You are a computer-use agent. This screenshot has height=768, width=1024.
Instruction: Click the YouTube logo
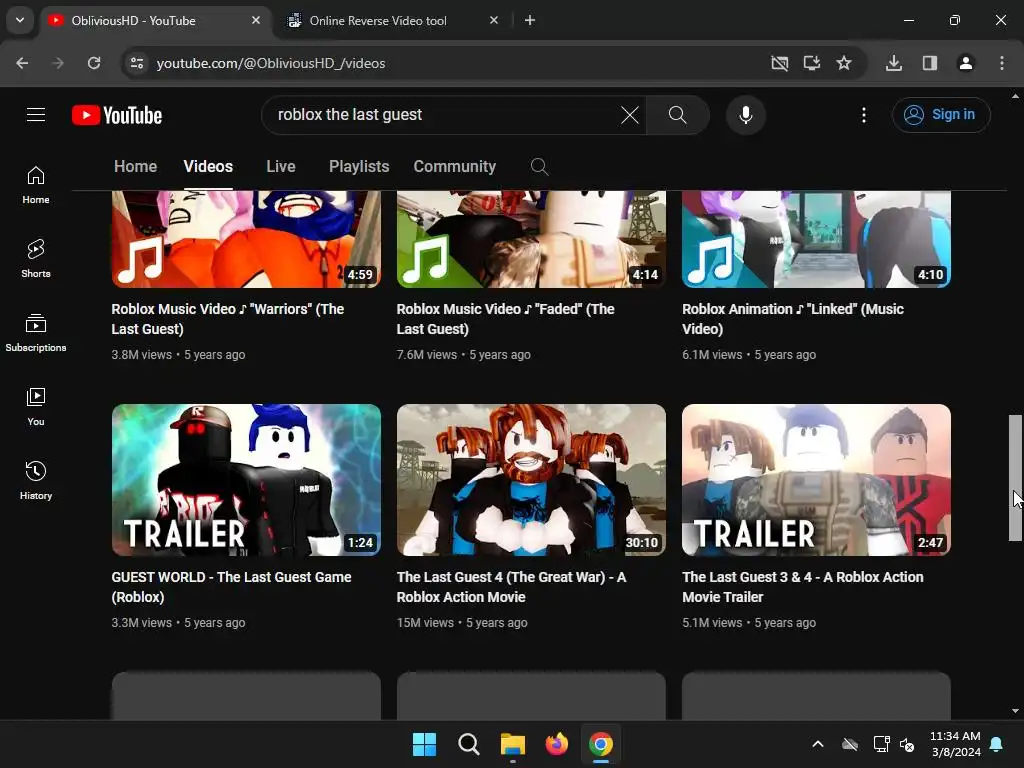[117, 115]
